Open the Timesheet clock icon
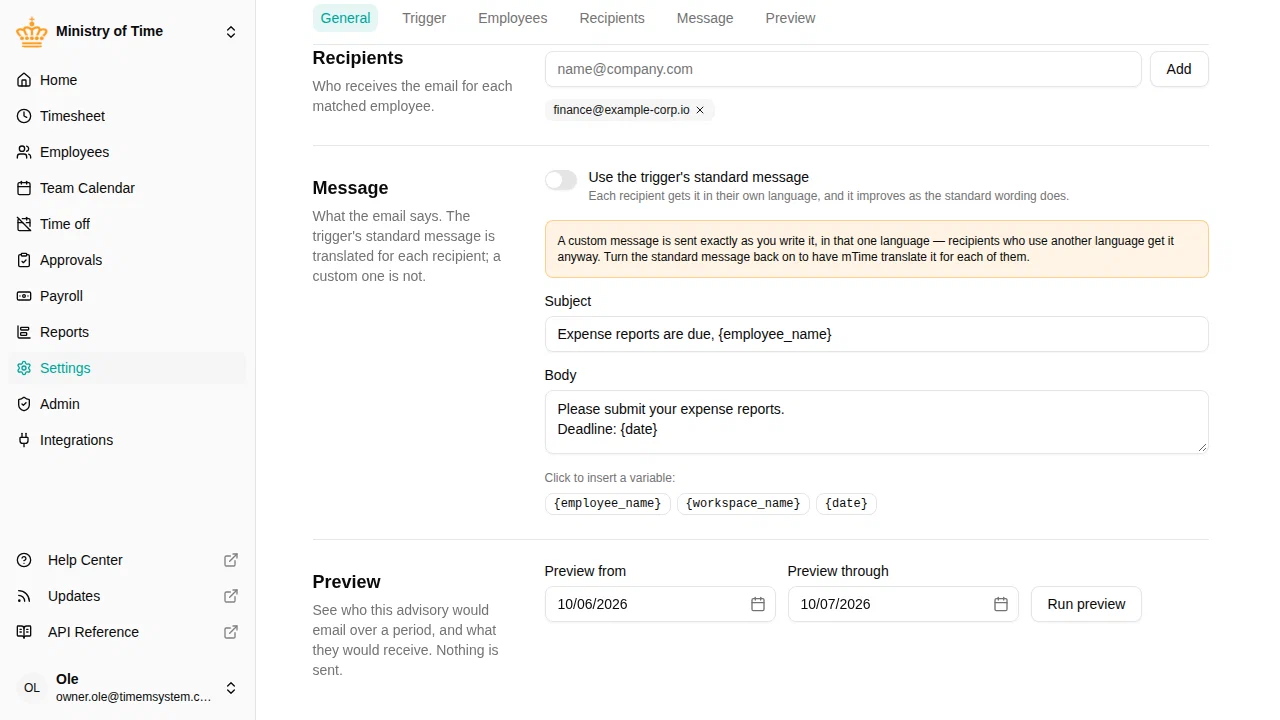 24,116
